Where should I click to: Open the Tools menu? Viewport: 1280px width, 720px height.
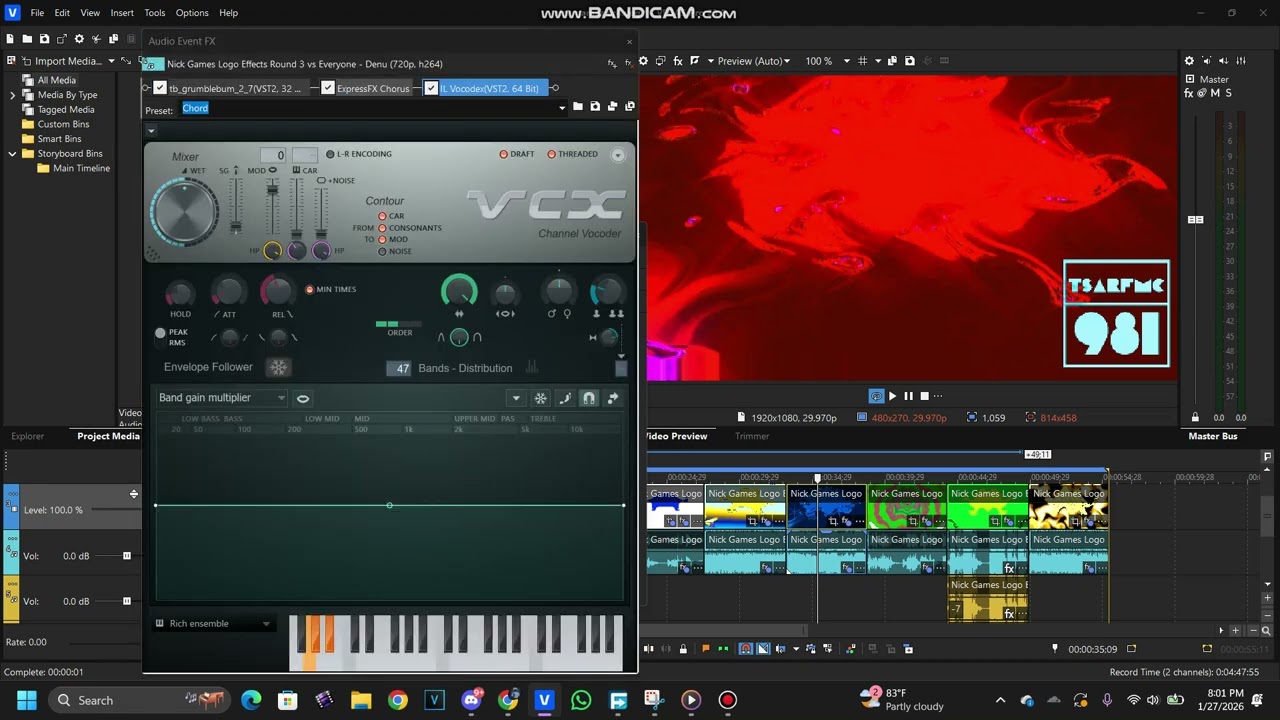click(155, 13)
